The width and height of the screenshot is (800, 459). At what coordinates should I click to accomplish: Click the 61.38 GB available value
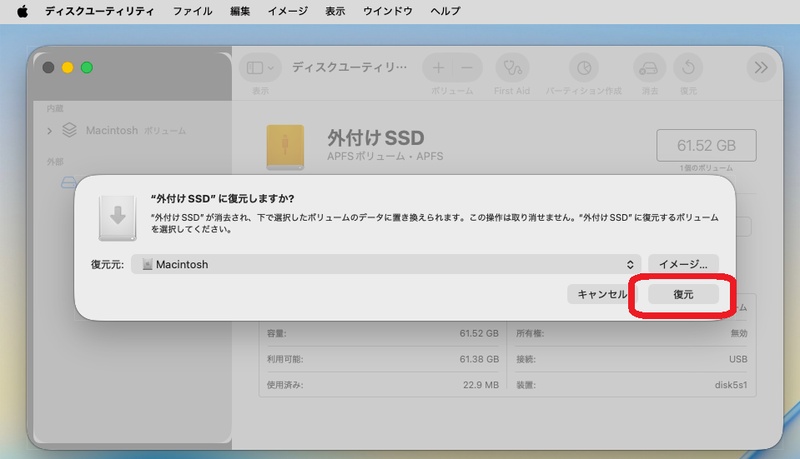point(479,359)
